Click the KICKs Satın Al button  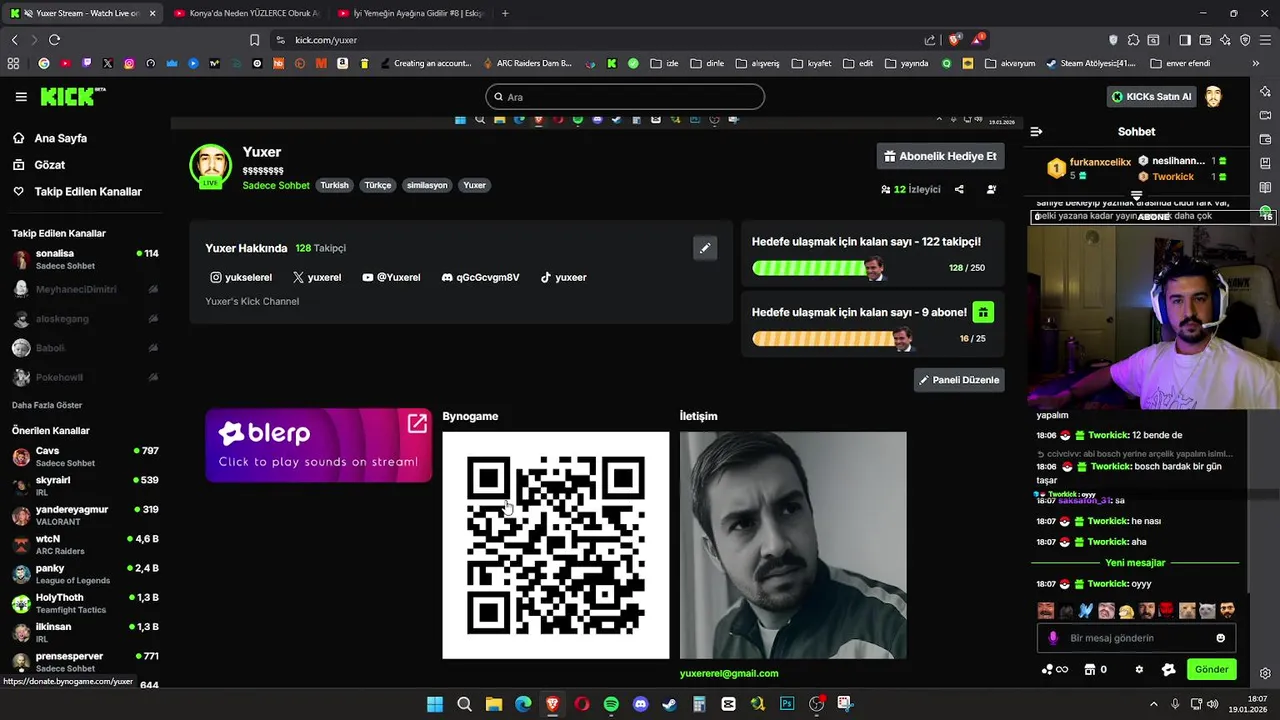[x=1152, y=97]
